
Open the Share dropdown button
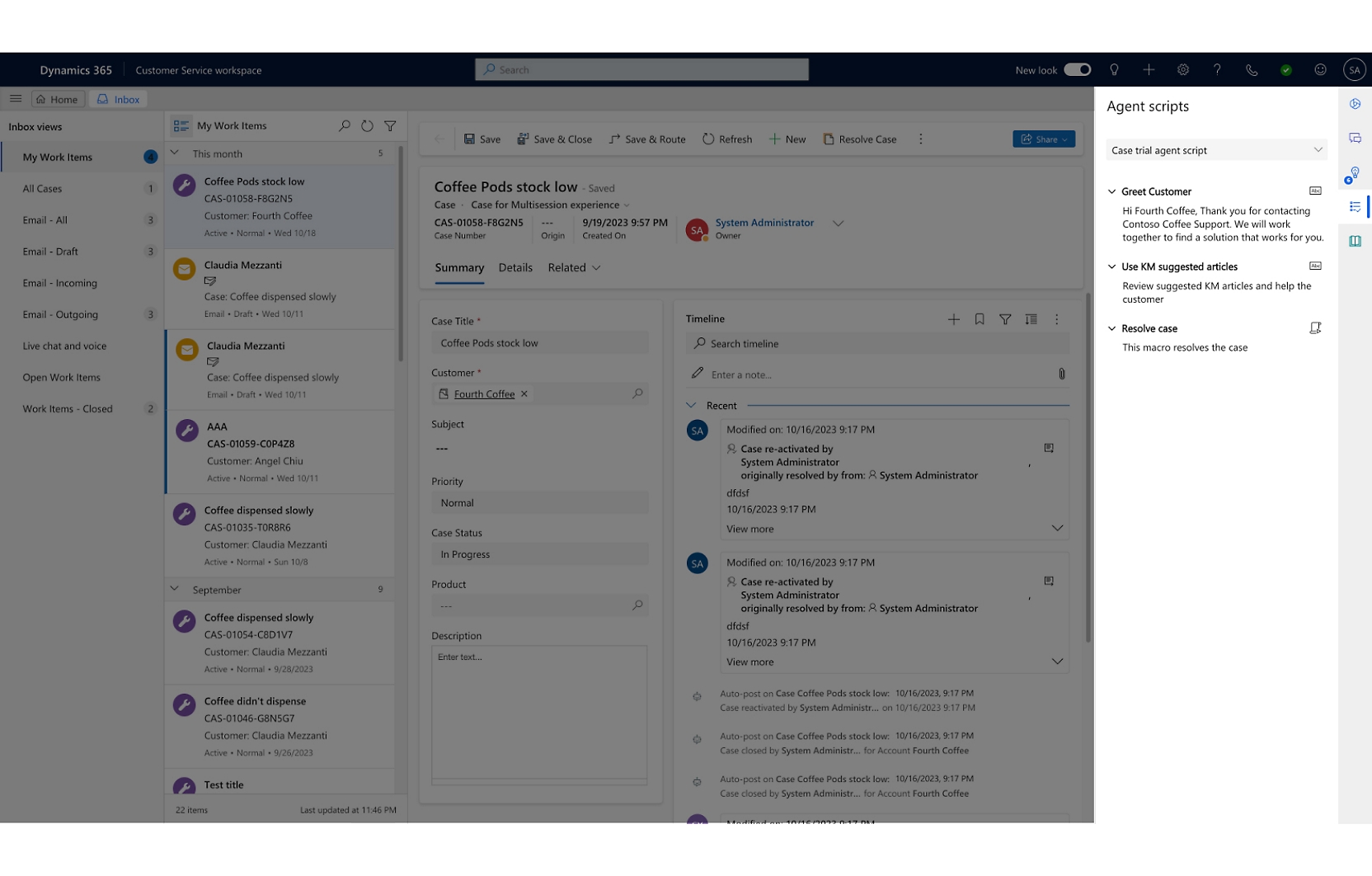1044,139
